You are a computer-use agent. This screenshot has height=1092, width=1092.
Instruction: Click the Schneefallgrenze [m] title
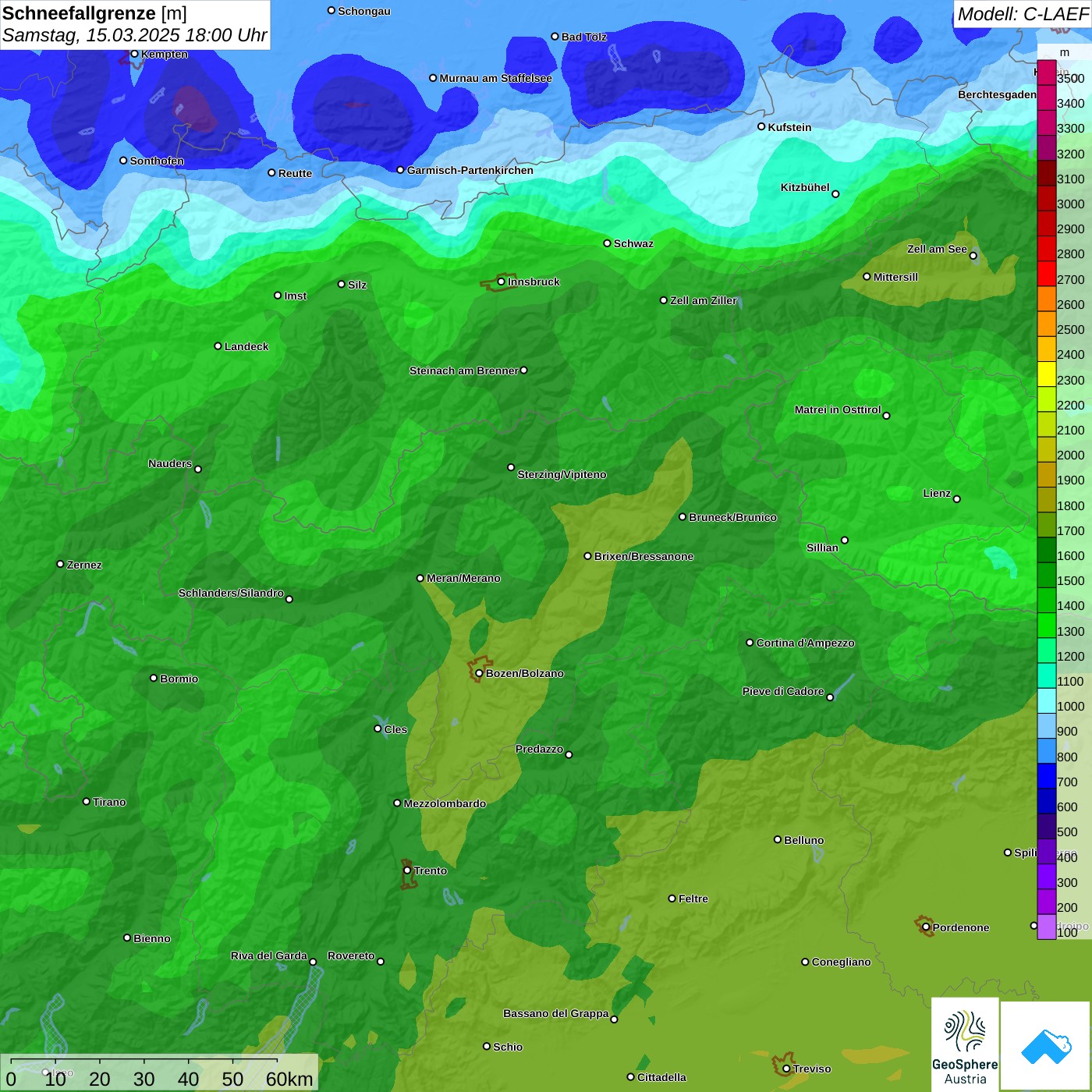point(94,13)
